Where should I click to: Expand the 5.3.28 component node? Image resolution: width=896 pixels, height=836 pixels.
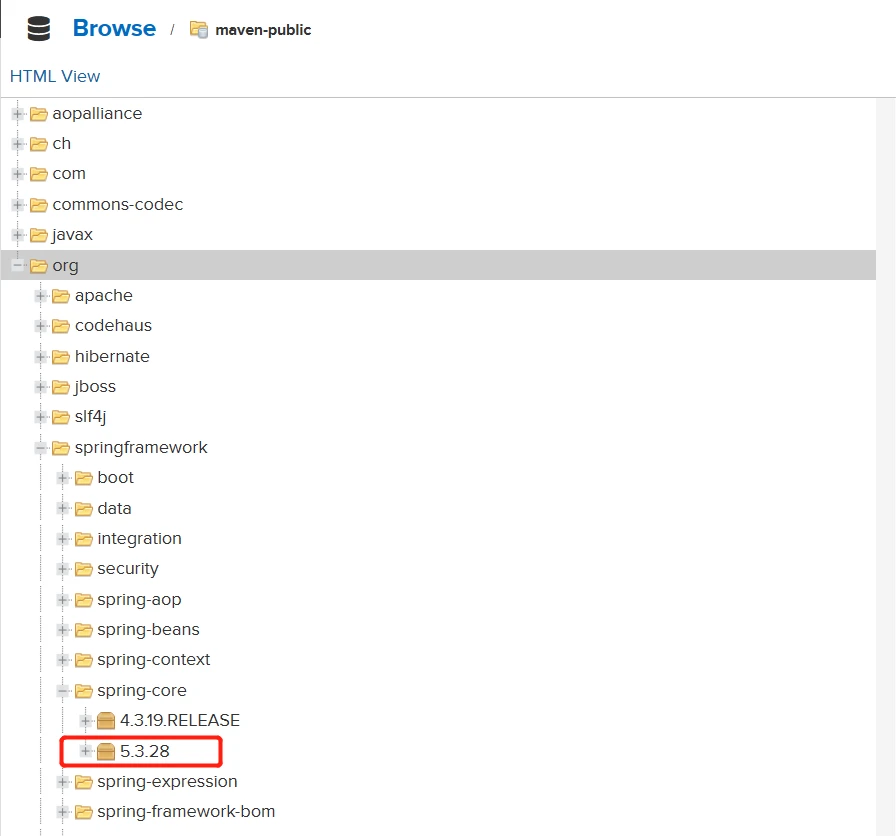point(85,751)
